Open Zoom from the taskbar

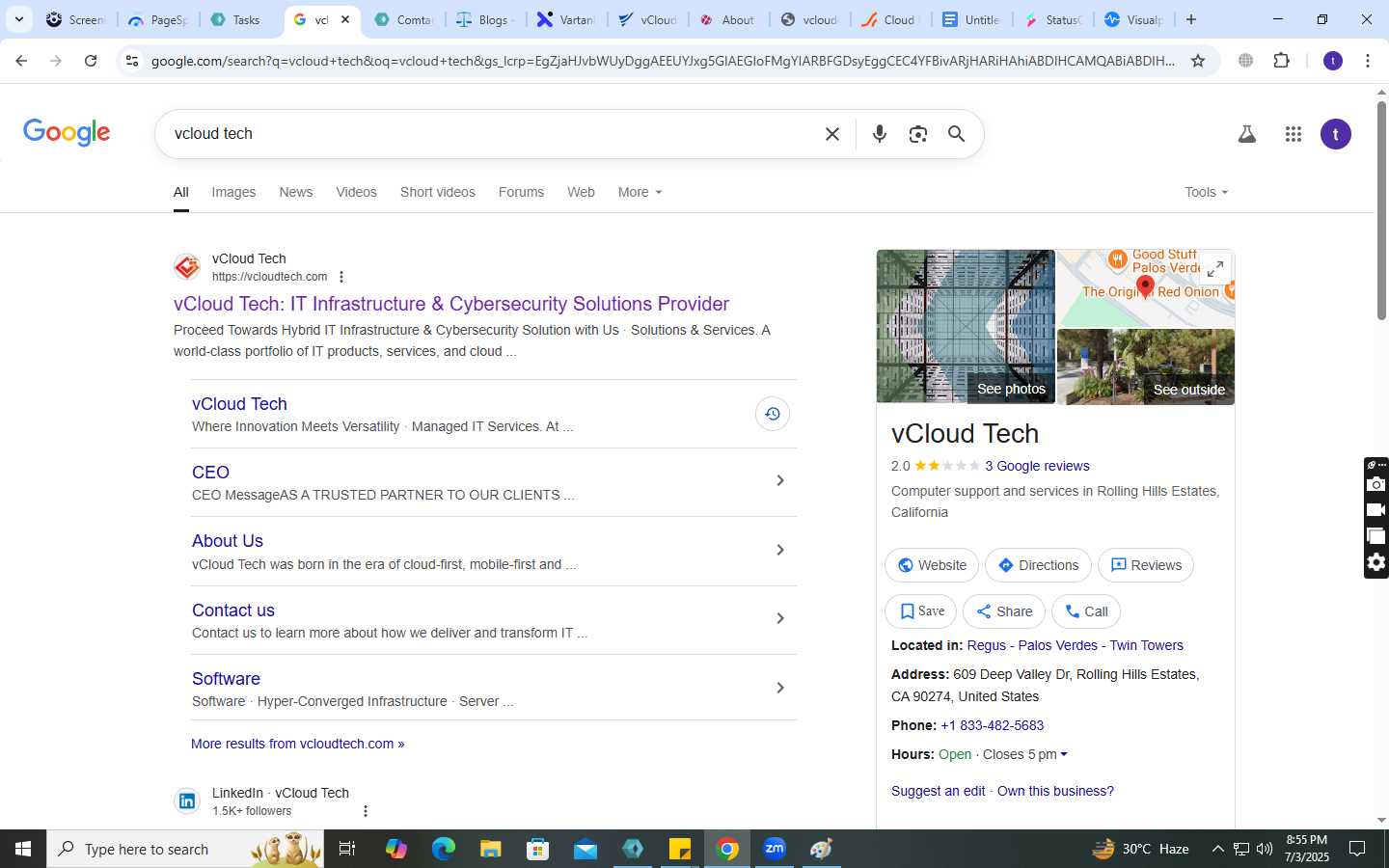775,849
